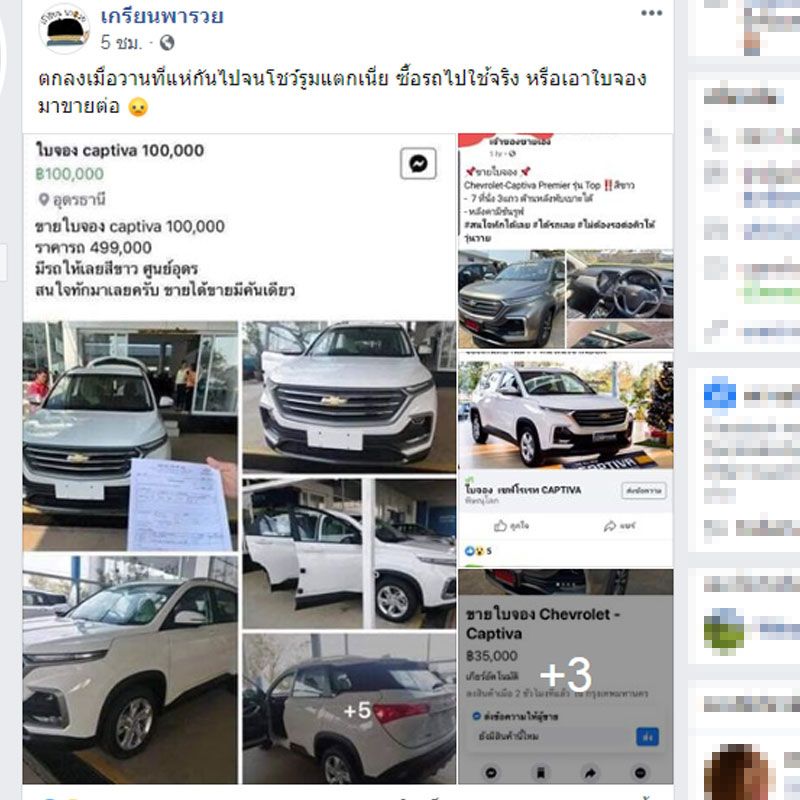This screenshot has height=800, width=800.
Task: Open the +5 more photos thumbnail
Action: [349, 709]
